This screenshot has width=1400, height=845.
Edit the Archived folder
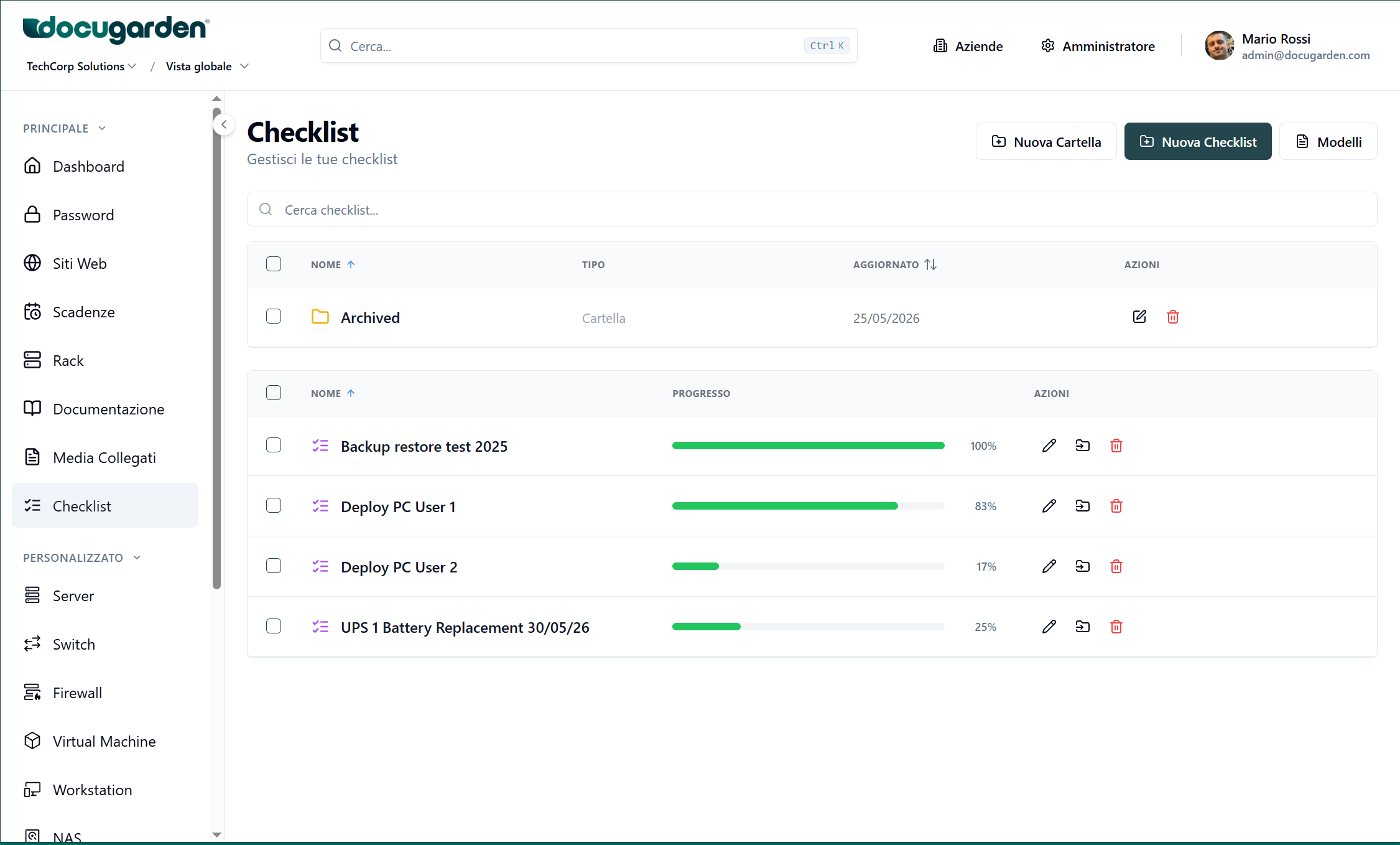pos(1139,317)
